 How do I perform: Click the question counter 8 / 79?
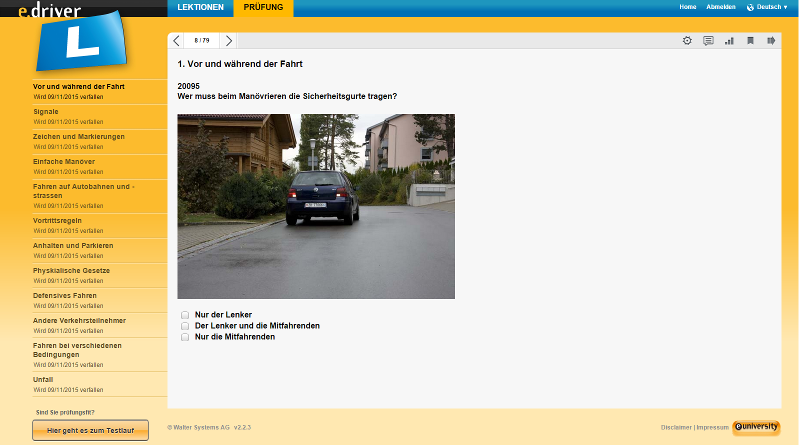point(202,41)
